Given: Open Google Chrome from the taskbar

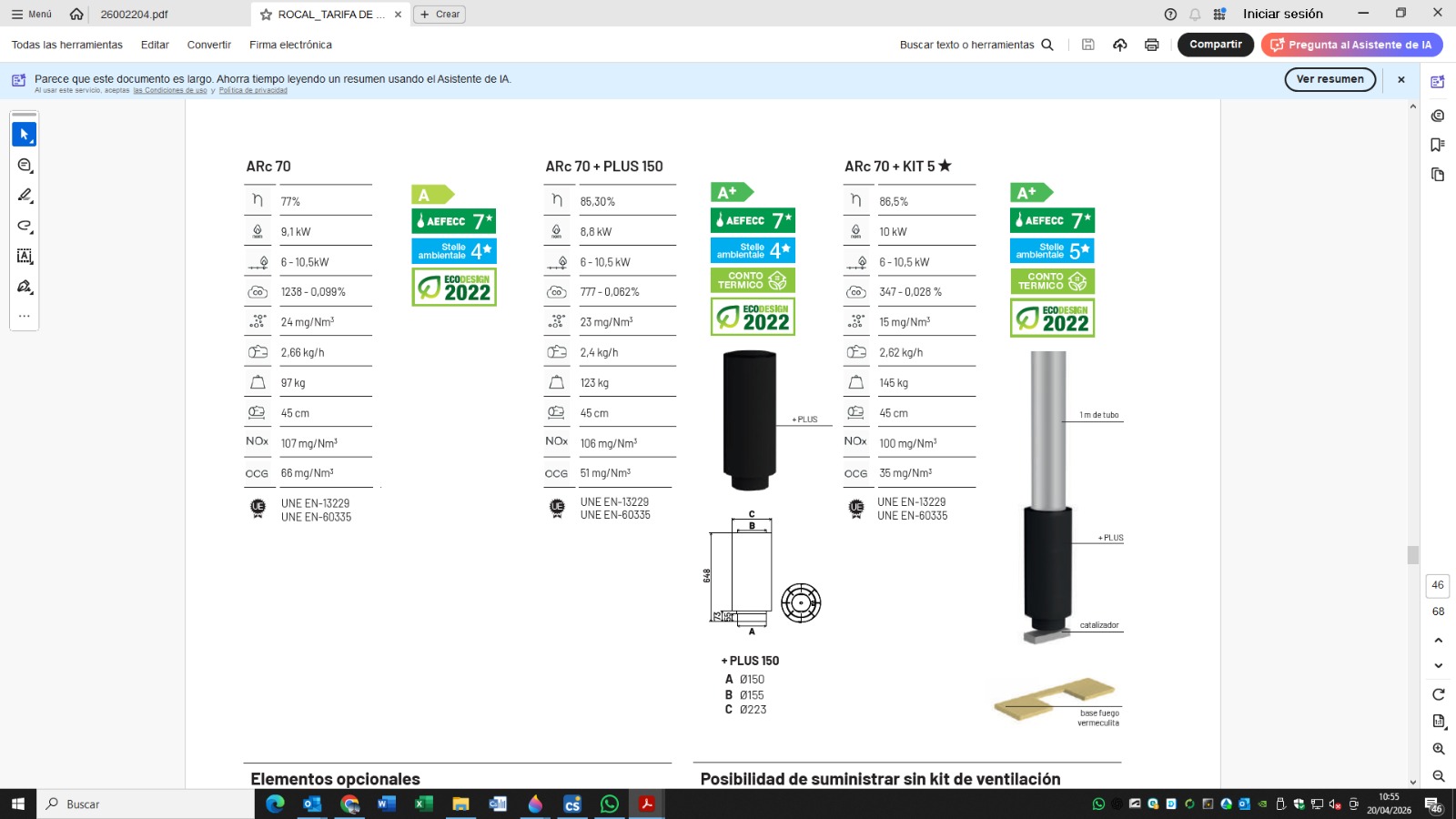Looking at the screenshot, I should tap(349, 804).
